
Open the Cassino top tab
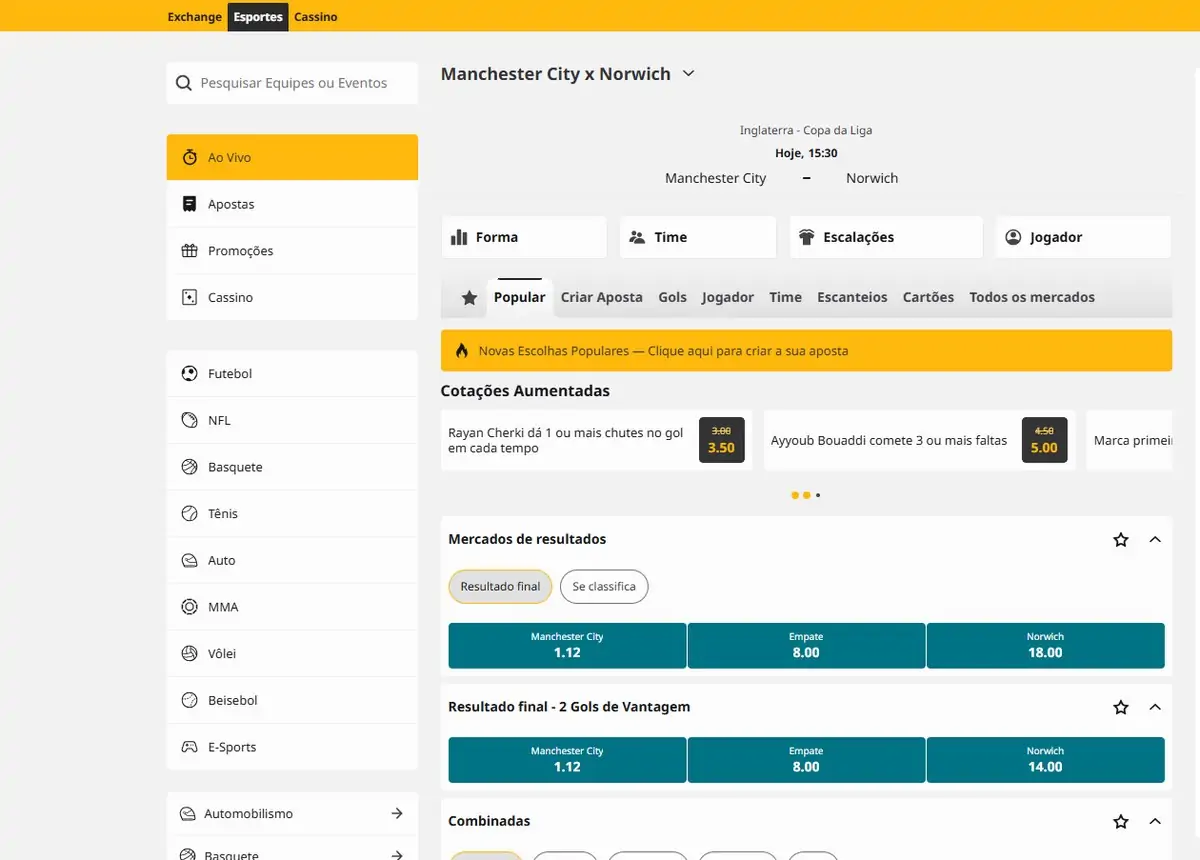pyautogui.click(x=316, y=17)
